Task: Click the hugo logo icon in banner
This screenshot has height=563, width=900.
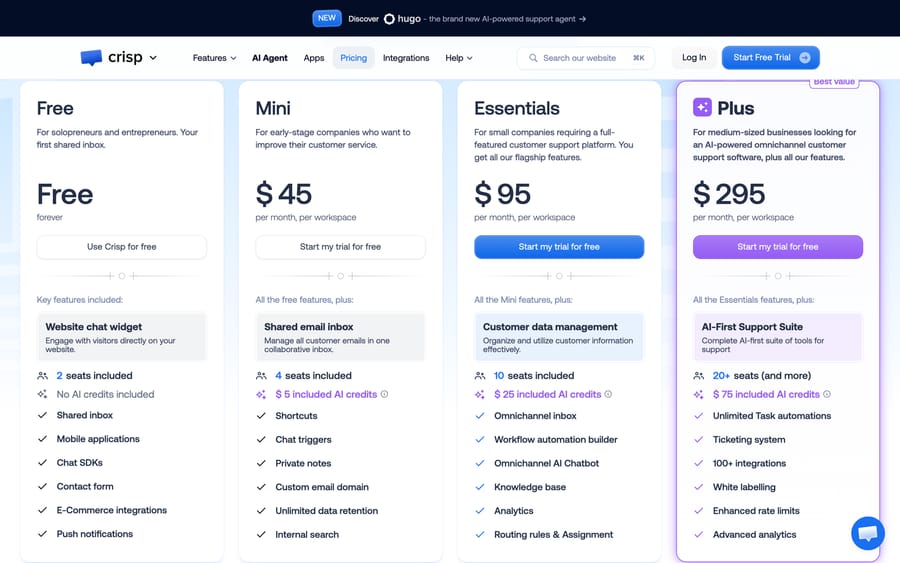Action: pyautogui.click(x=389, y=19)
